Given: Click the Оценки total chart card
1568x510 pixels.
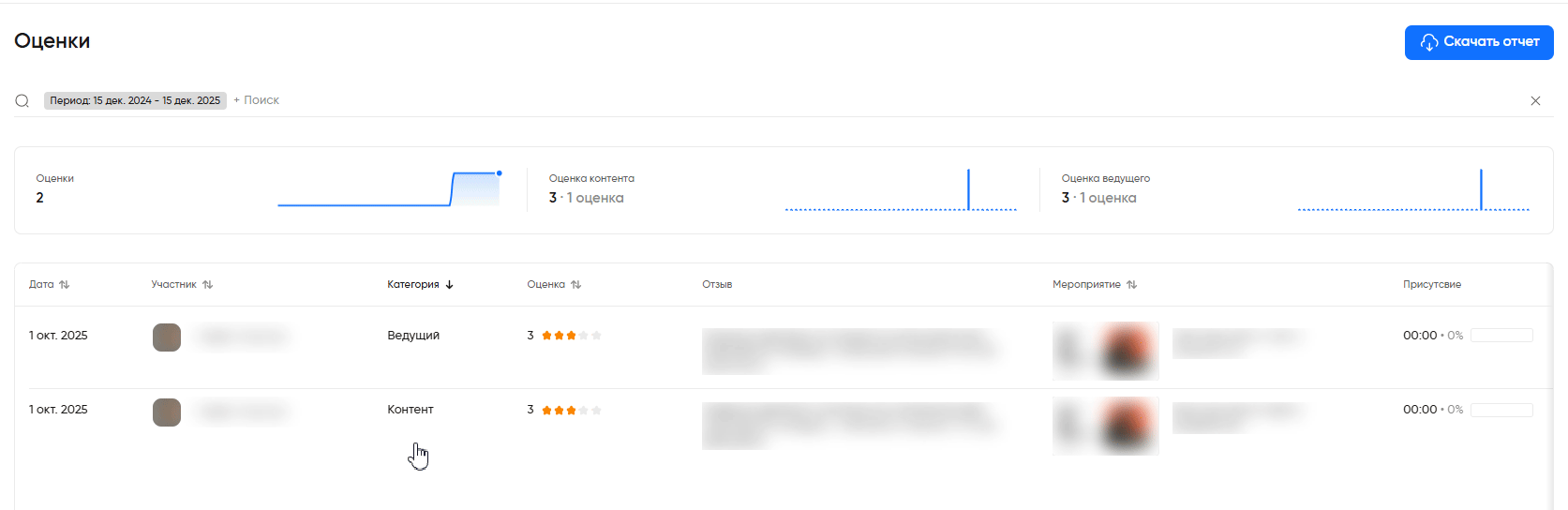Looking at the screenshot, I should (x=270, y=190).
